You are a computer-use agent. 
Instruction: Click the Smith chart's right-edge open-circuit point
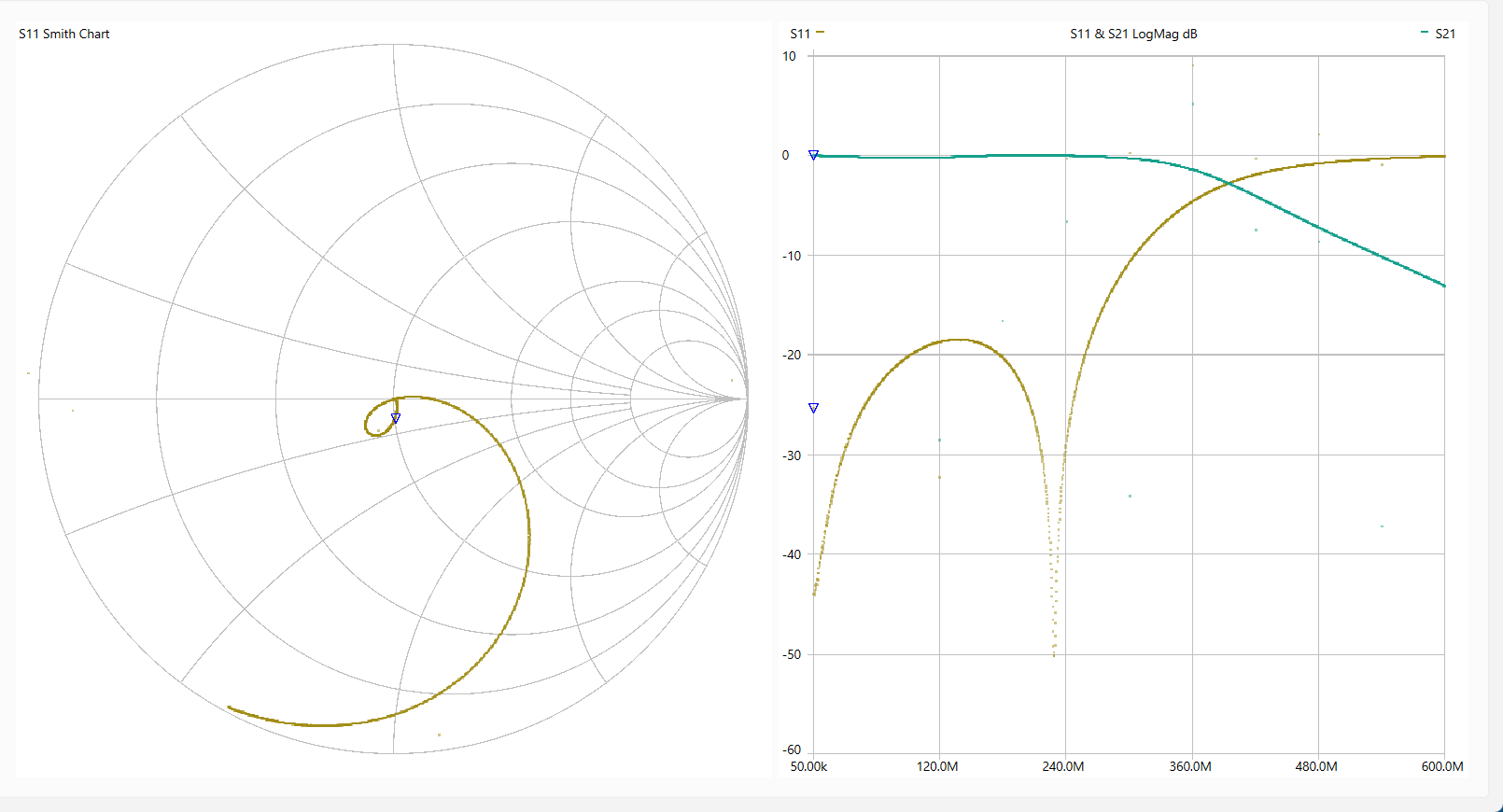747,399
